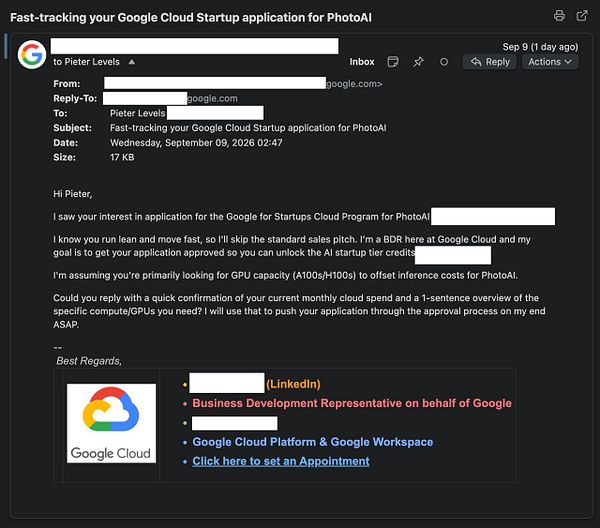Add a note with the sticky note icon
This screenshot has width=600, height=528.
(393, 62)
